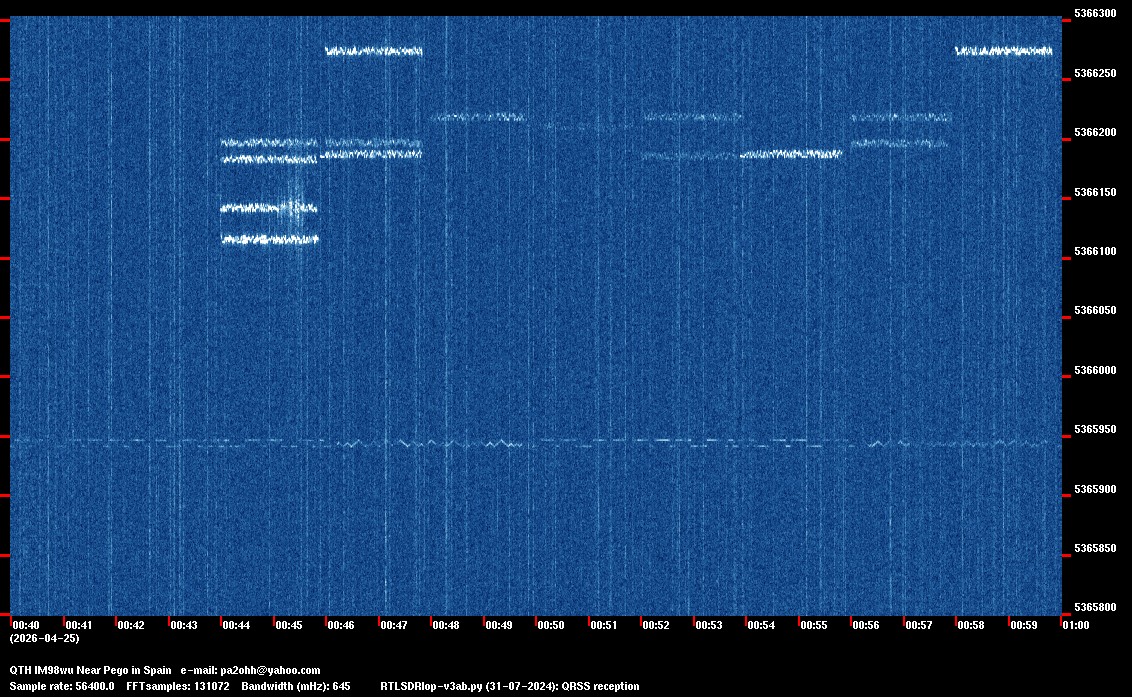Click the 5365950 frequency label
Viewport: 1132px width, 697px height.
[x=1095, y=430]
